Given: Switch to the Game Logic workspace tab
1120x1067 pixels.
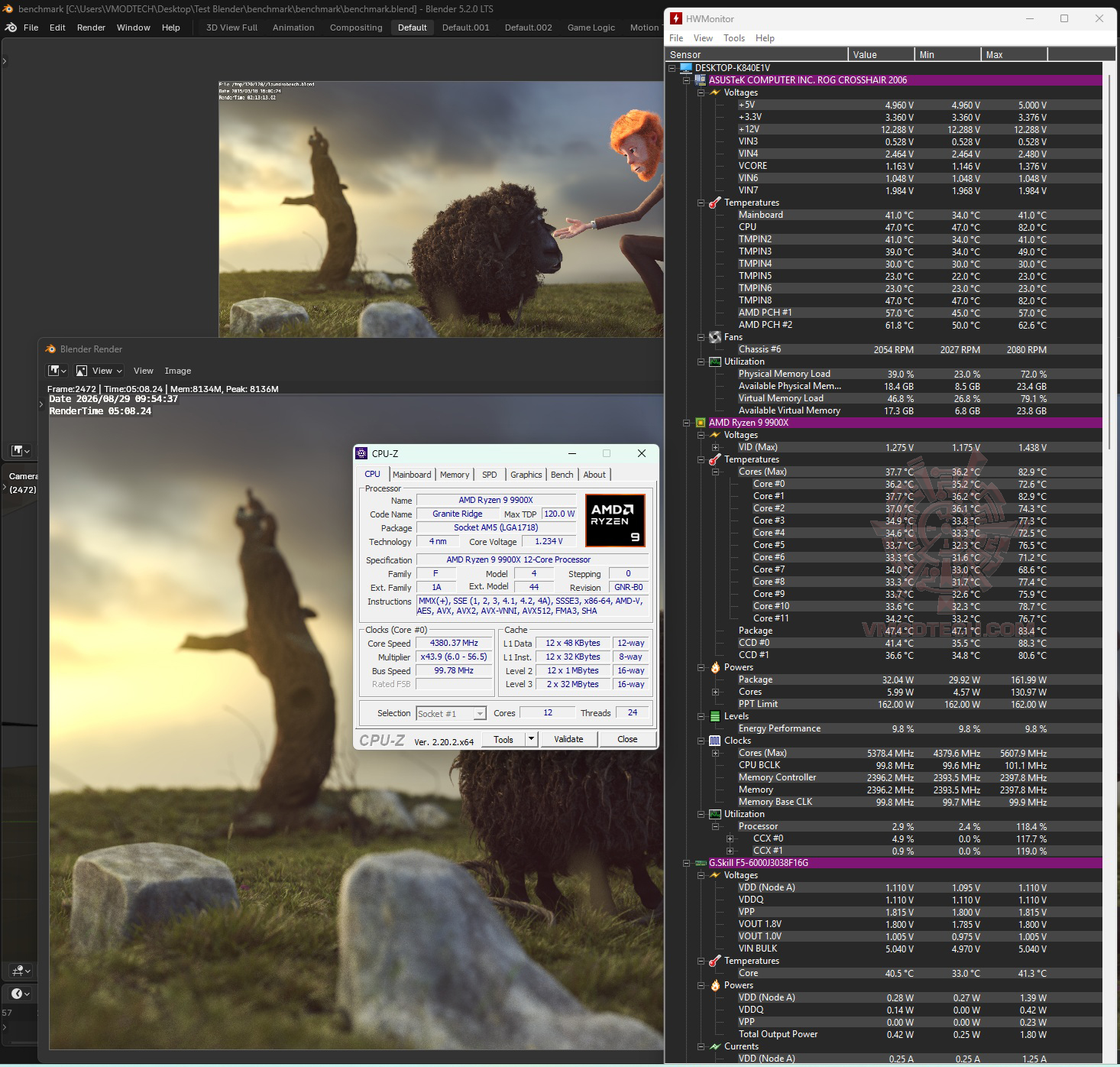Looking at the screenshot, I should tap(591, 28).
